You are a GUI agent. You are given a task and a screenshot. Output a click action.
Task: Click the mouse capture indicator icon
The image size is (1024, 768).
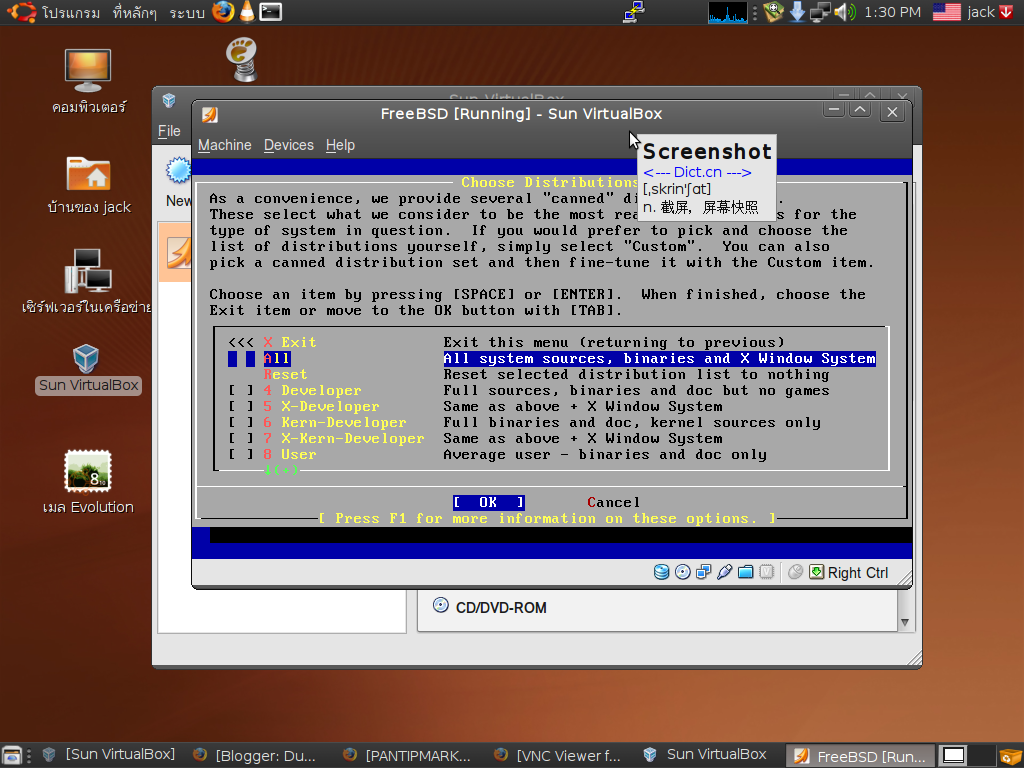tap(795, 572)
